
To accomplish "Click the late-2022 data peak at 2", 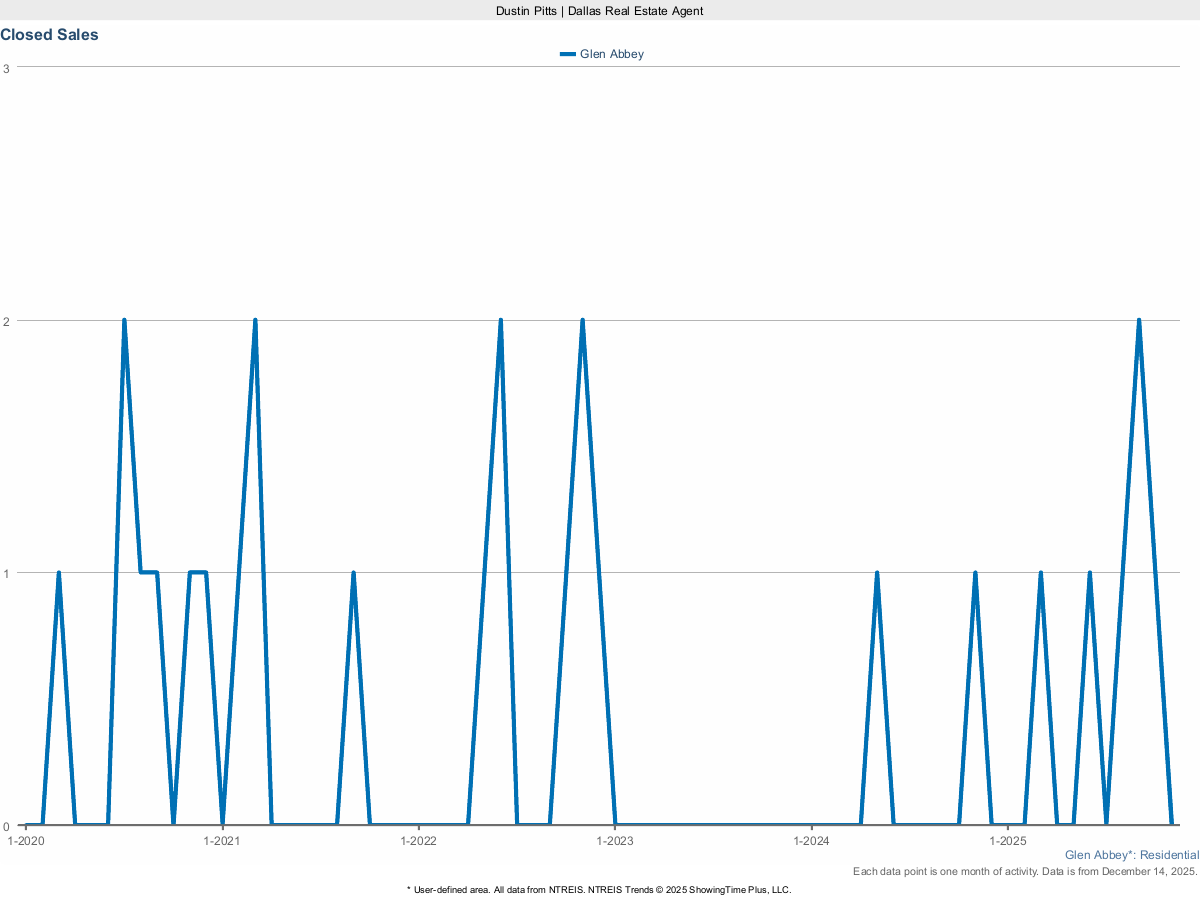I will 582,321.
